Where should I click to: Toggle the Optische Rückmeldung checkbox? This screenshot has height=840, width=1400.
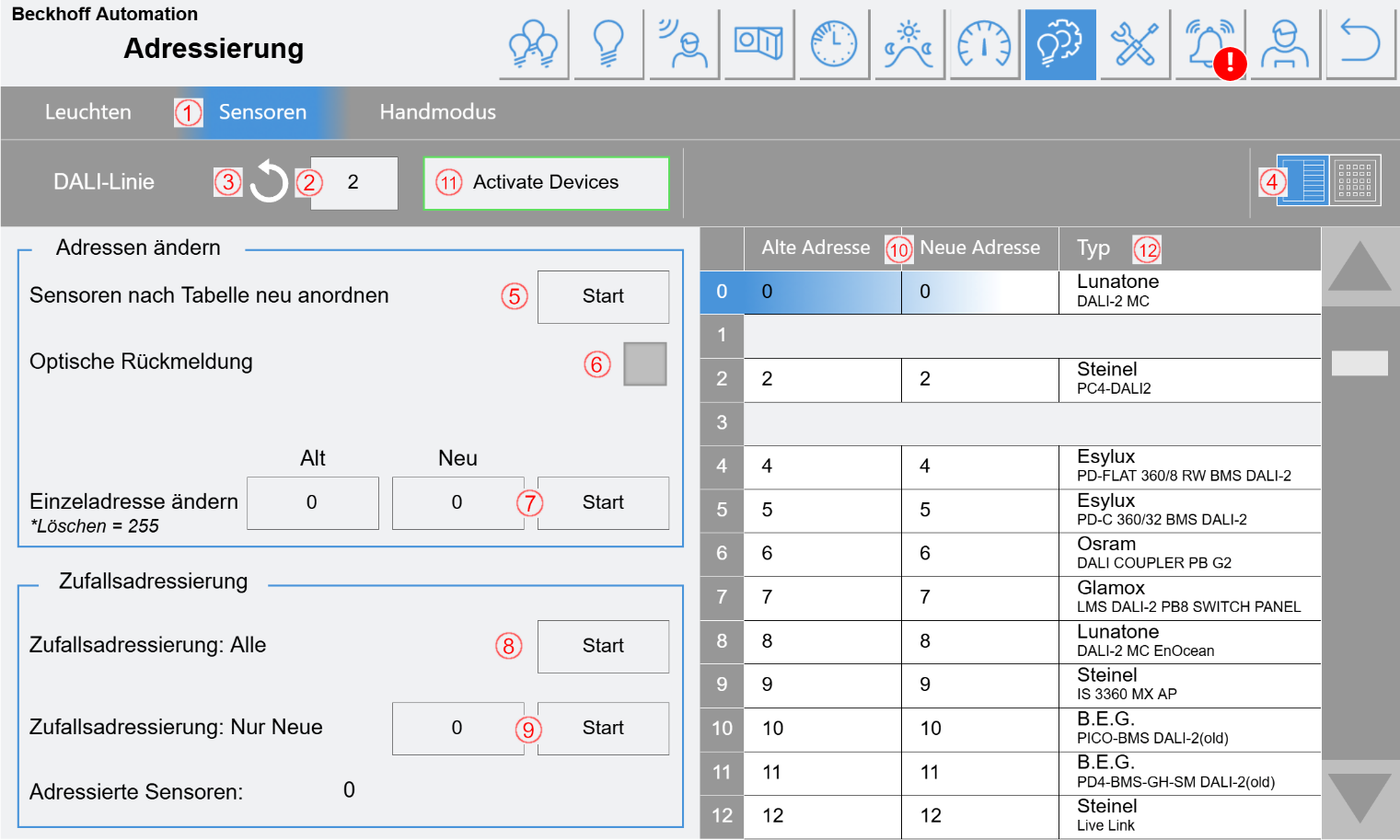pyautogui.click(x=645, y=364)
